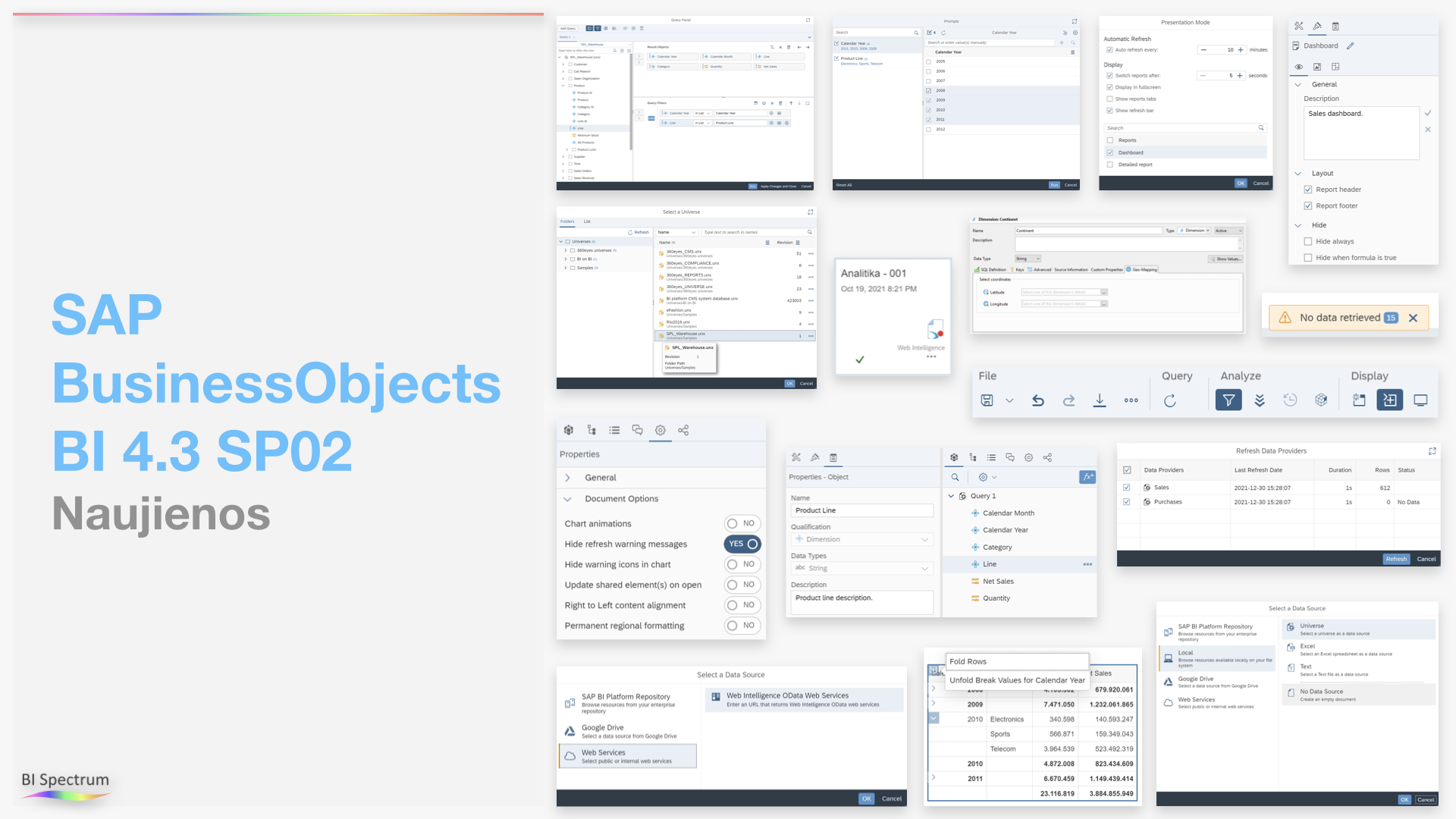Click the comments icon in the Properties panel
Image resolution: width=1456 pixels, height=819 pixels.
pyautogui.click(x=637, y=430)
